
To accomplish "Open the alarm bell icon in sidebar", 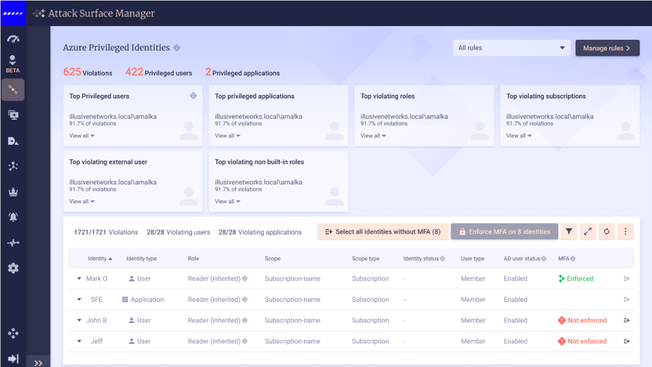I will pos(13,217).
